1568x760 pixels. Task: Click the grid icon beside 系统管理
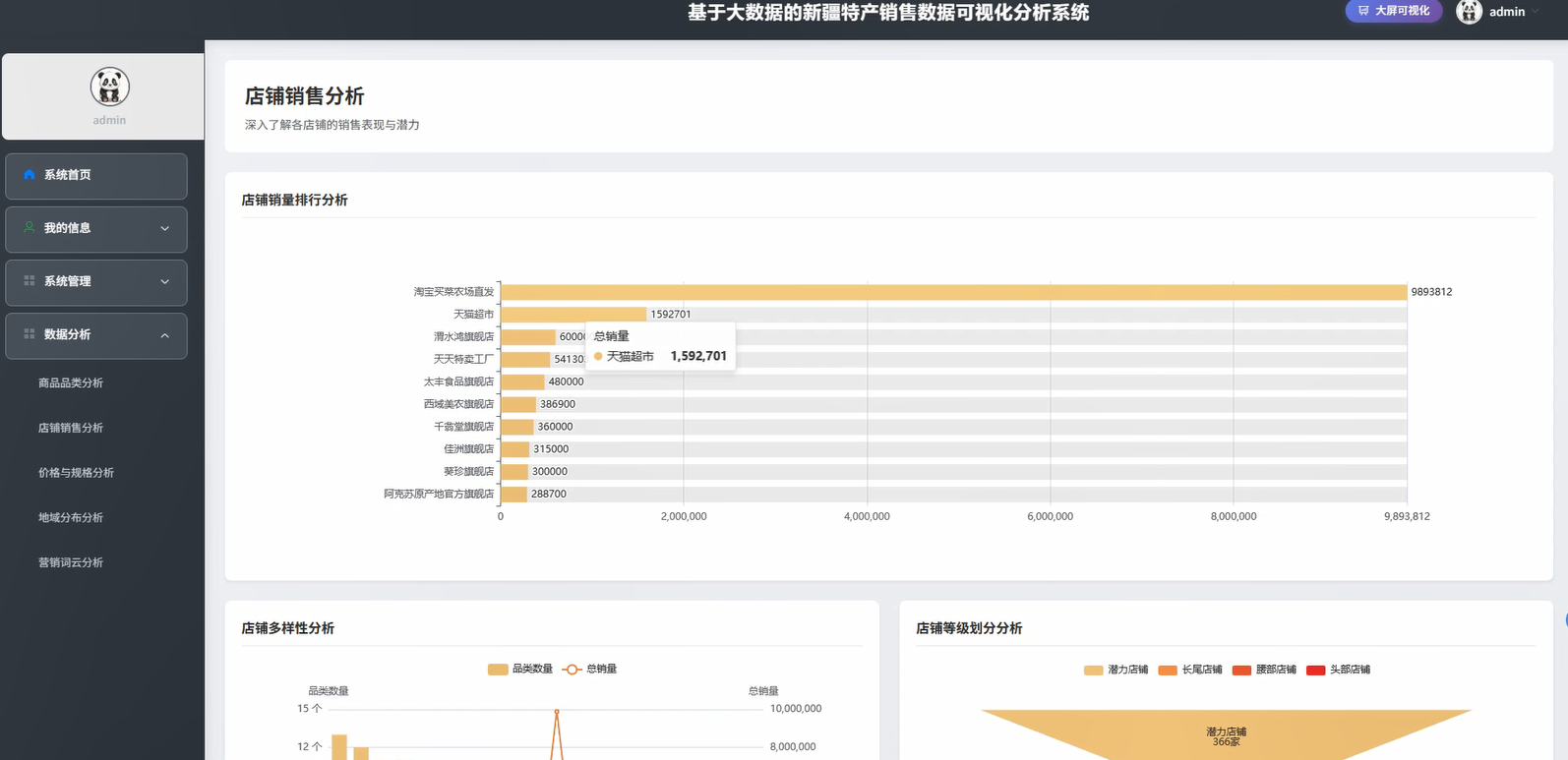pos(30,281)
